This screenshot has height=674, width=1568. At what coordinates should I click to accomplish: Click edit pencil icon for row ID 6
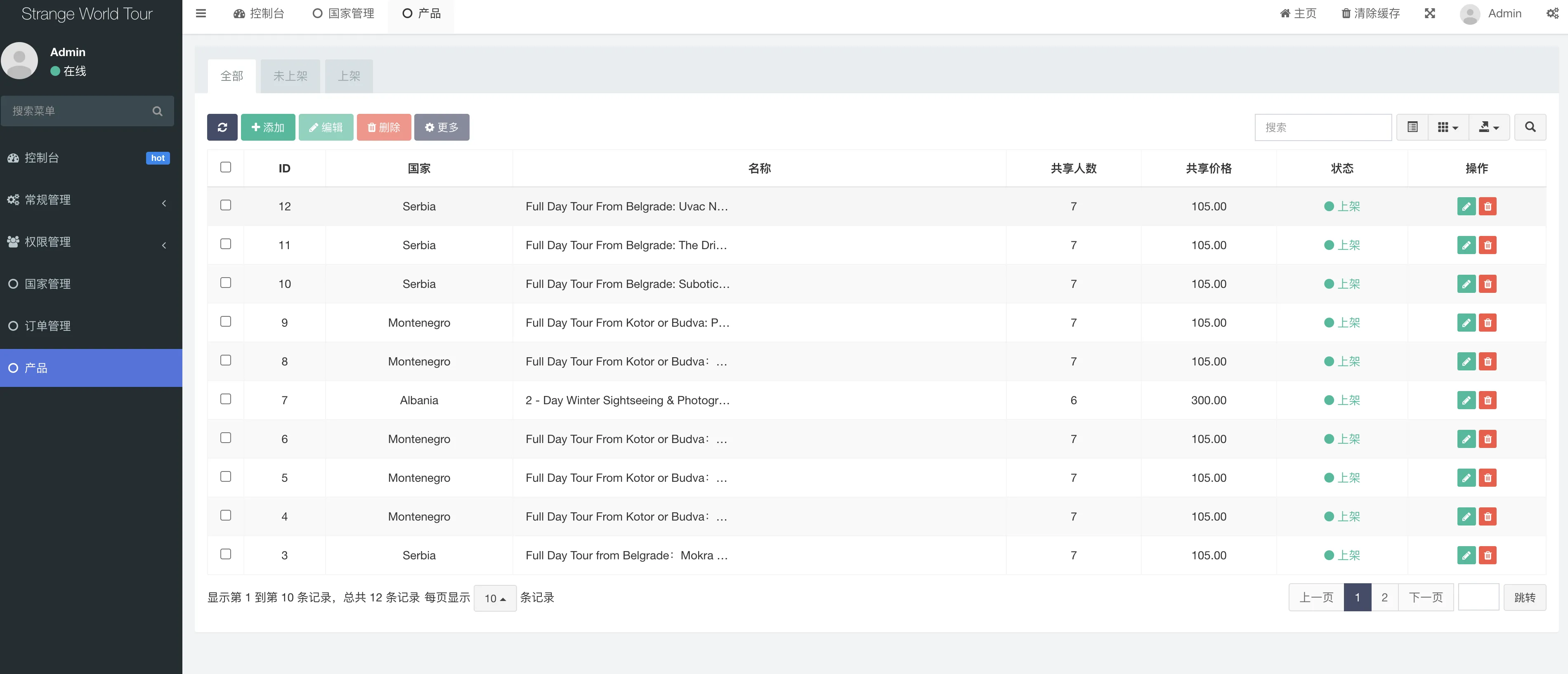[x=1466, y=439]
